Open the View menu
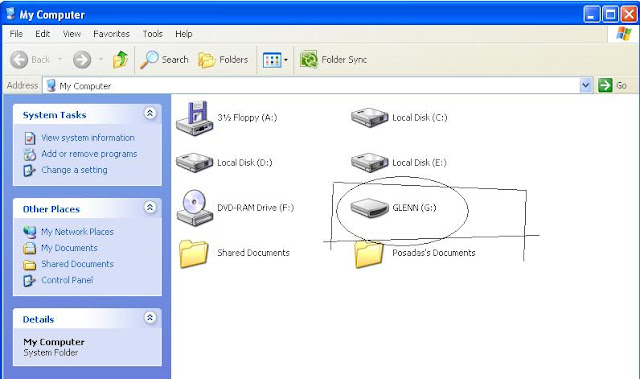The height and width of the screenshot is (379, 640). [x=72, y=34]
